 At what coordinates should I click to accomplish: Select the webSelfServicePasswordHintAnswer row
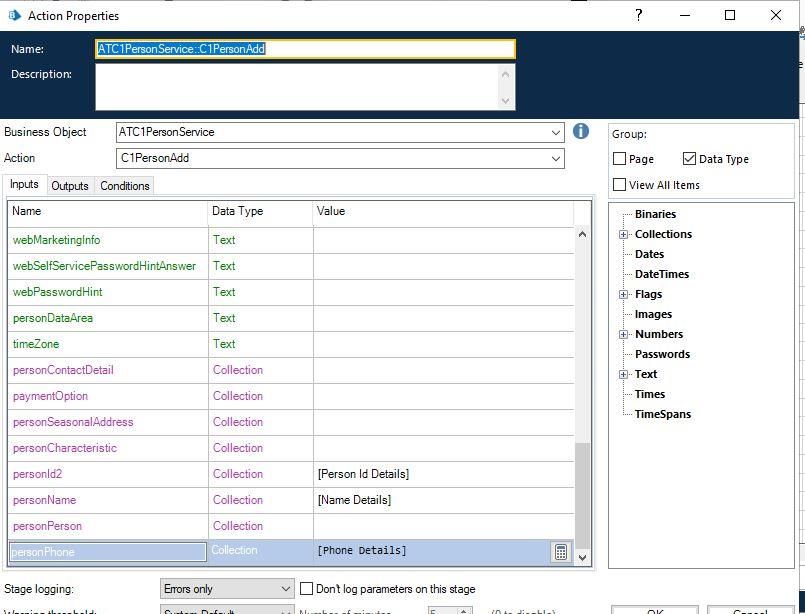click(291, 266)
